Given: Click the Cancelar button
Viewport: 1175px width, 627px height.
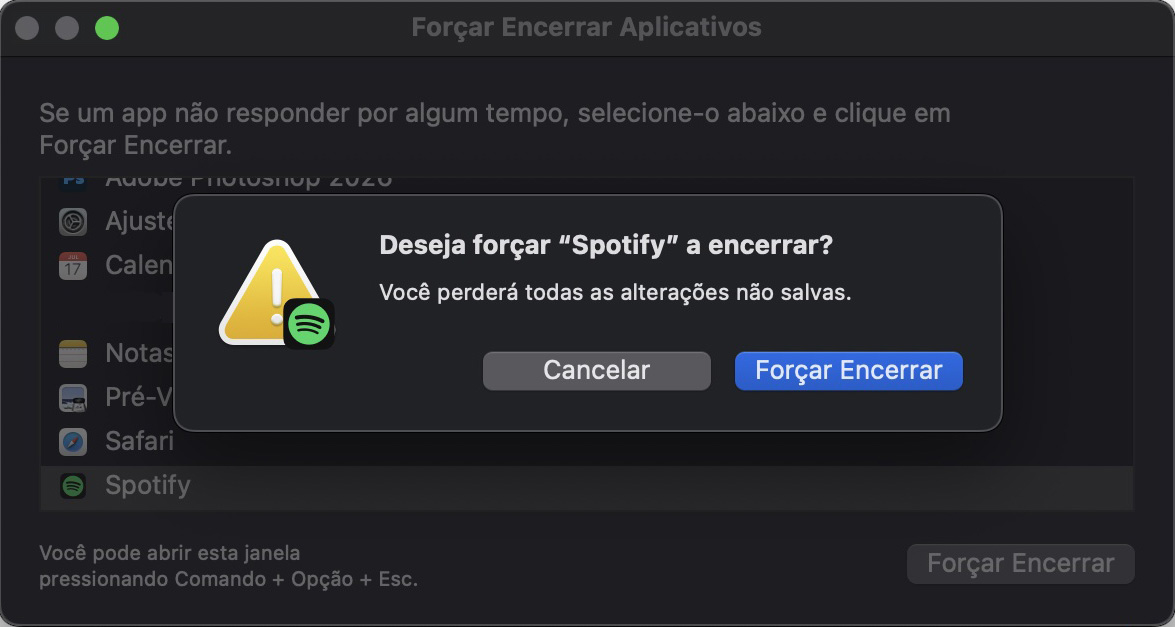Looking at the screenshot, I should pyautogui.click(x=596, y=370).
